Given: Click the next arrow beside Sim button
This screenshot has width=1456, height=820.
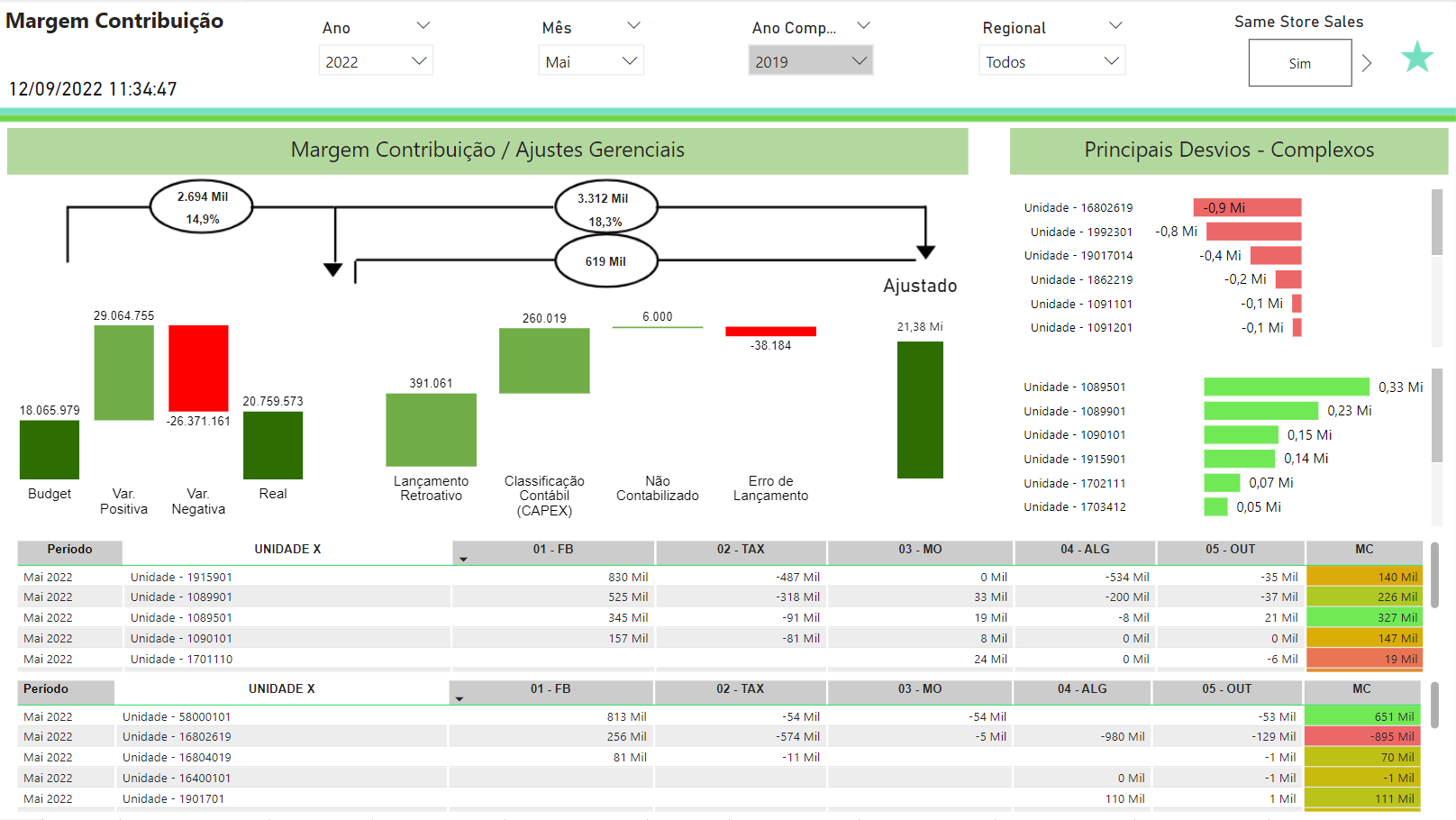Looking at the screenshot, I should (1367, 63).
